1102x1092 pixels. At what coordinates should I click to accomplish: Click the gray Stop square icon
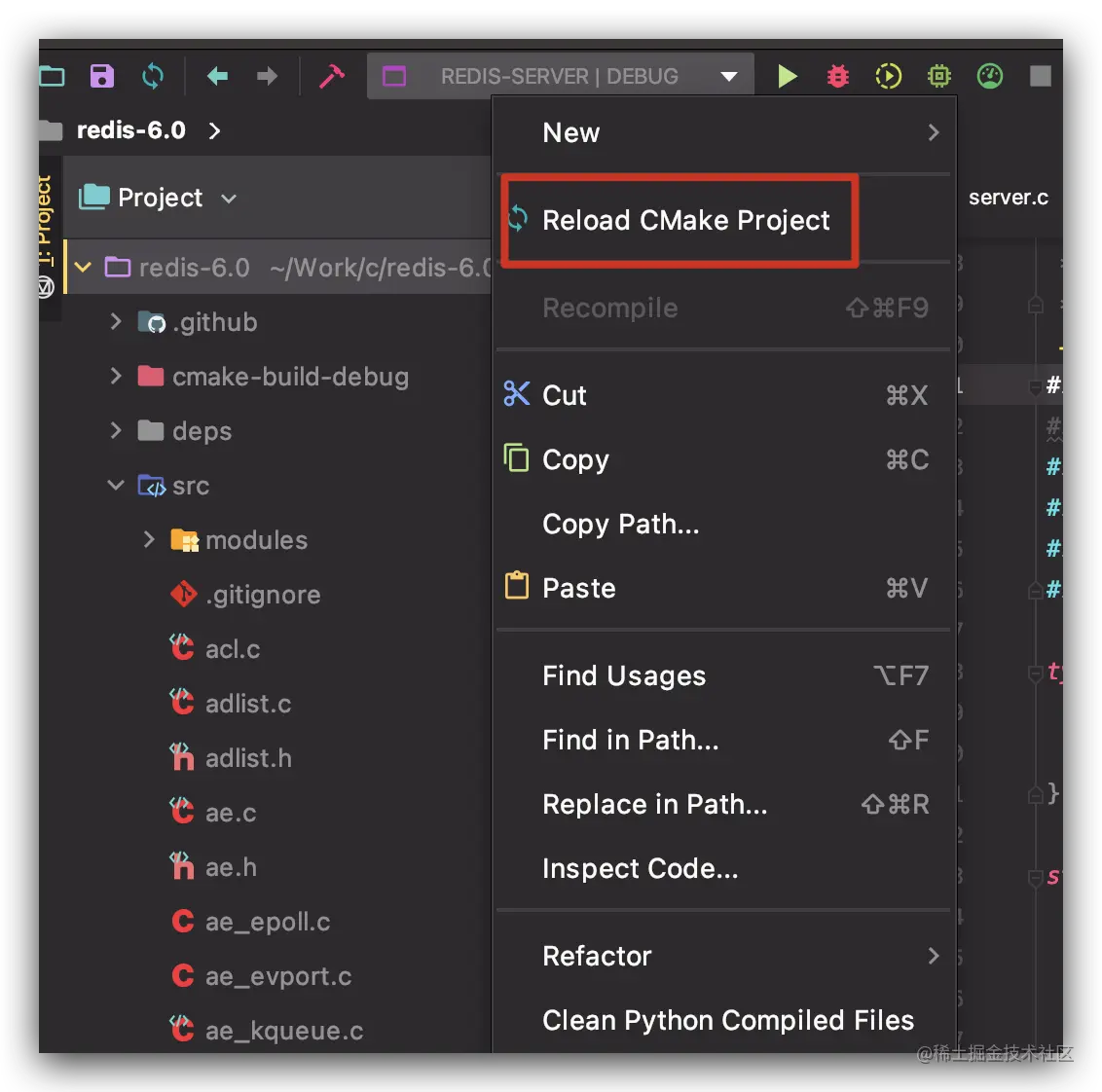pyautogui.click(x=1040, y=76)
